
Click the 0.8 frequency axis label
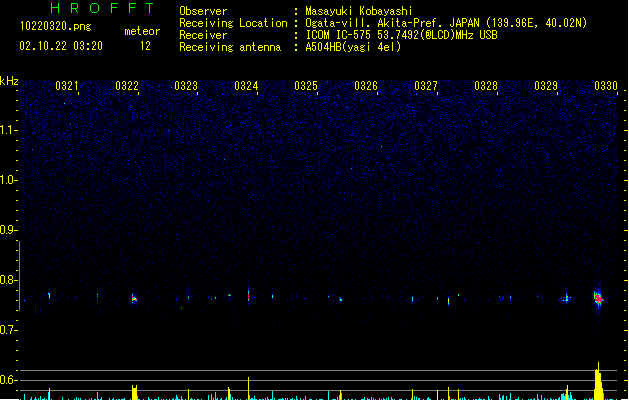(x=8, y=280)
